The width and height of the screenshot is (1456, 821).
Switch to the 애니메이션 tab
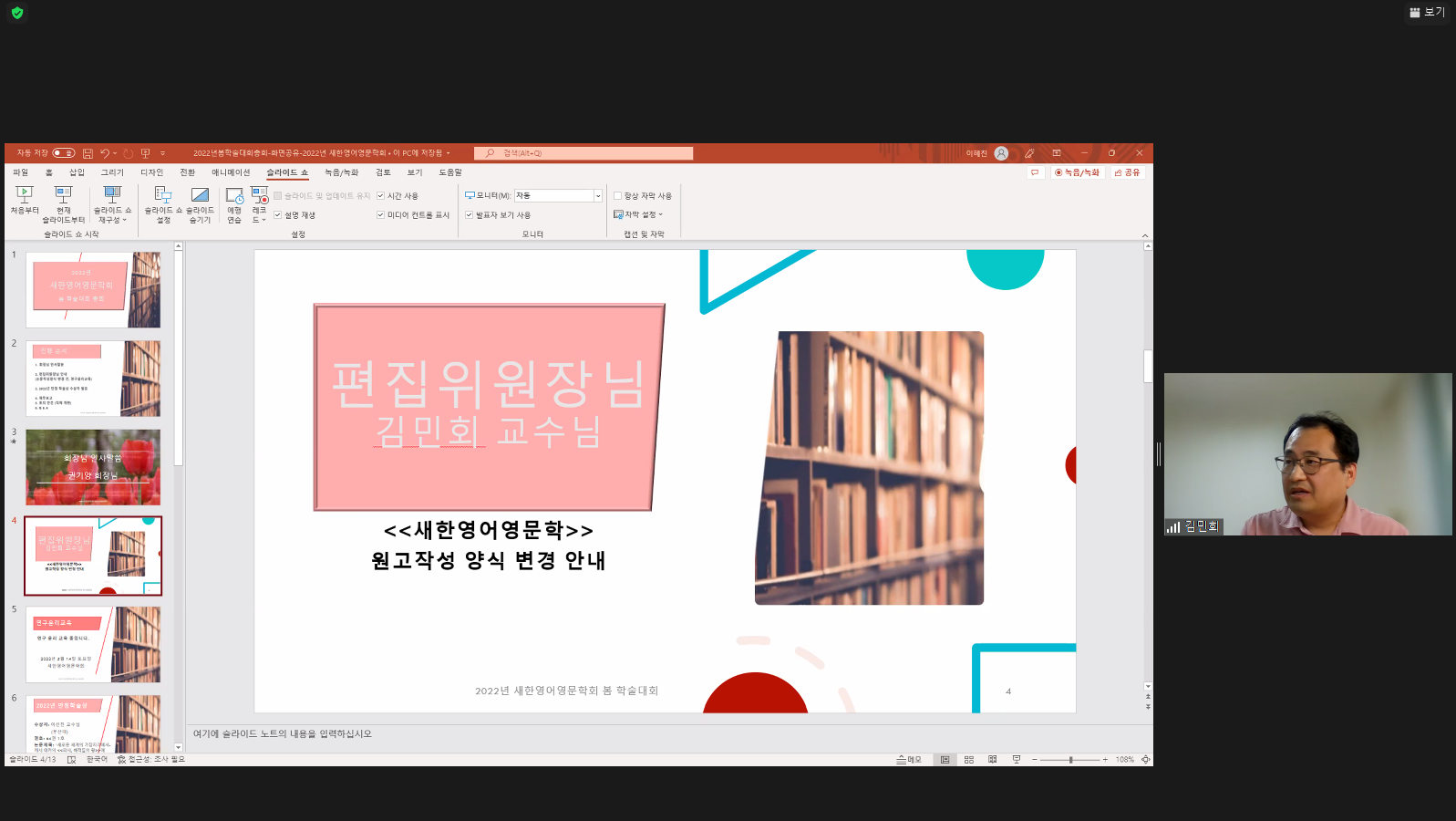click(231, 172)
